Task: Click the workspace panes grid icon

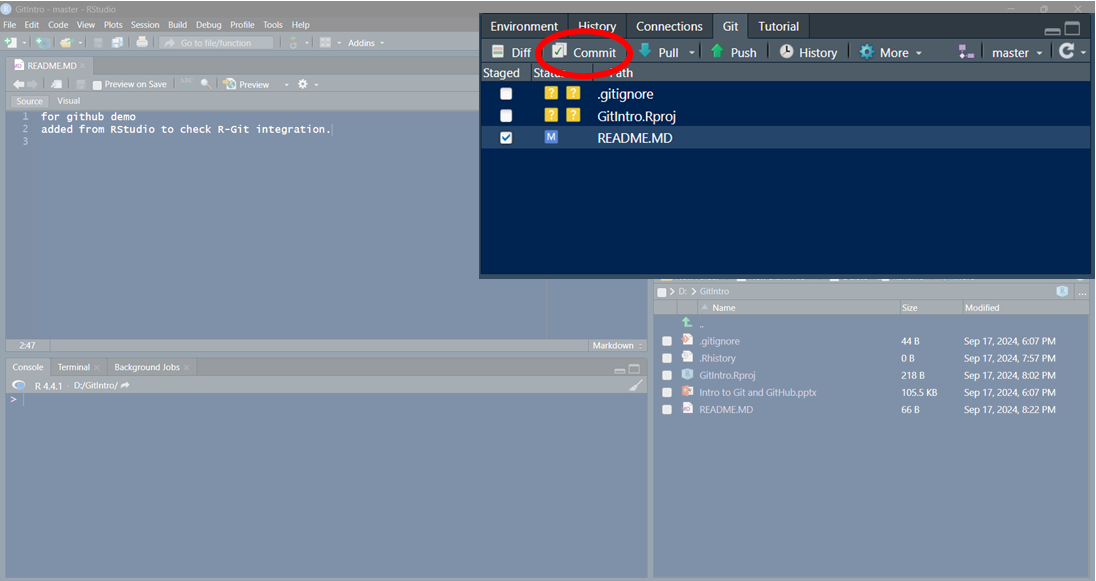Action: [x=325, y=43]
